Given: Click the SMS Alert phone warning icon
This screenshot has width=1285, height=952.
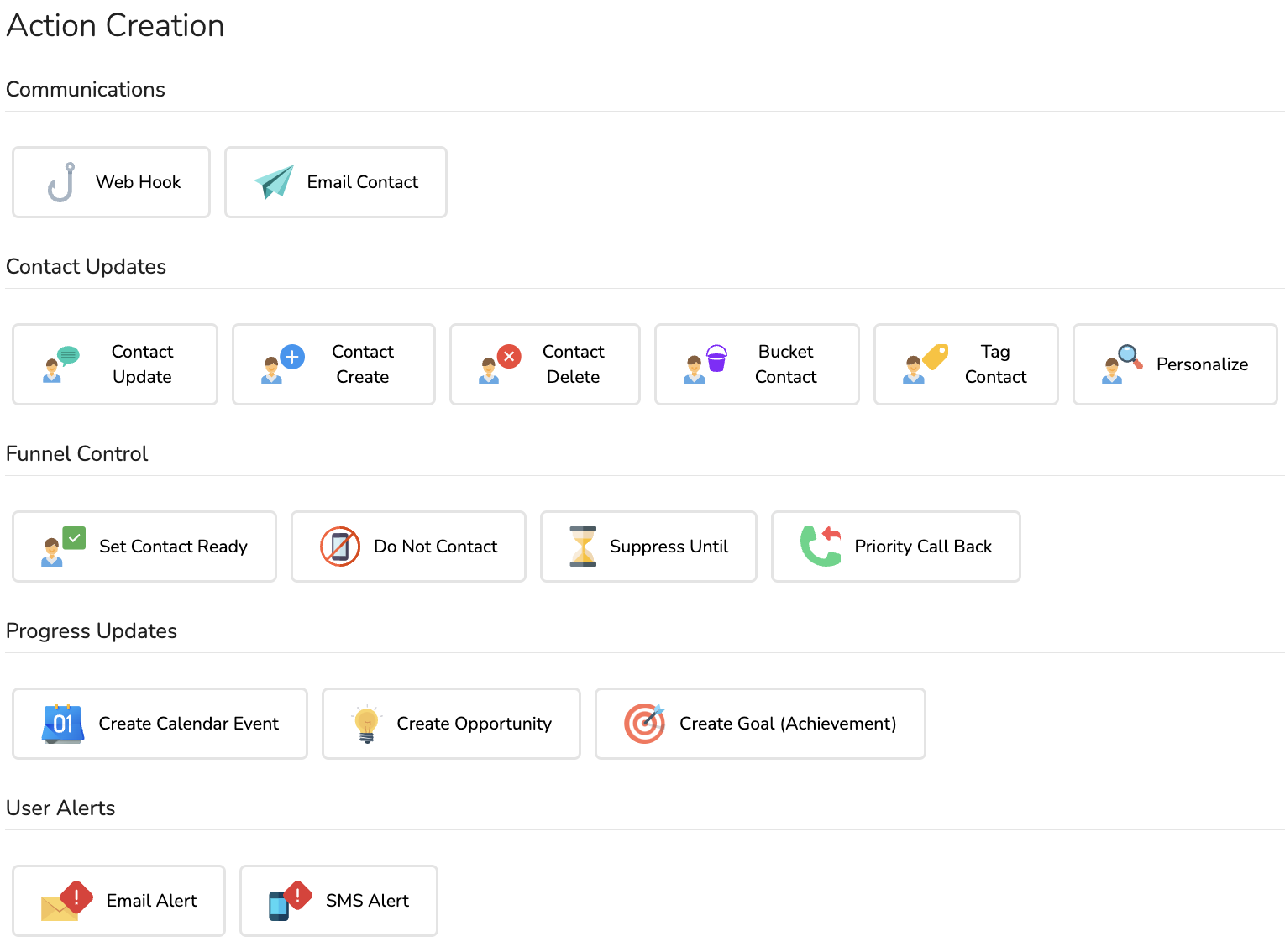Looking at the screenshot, I should (x=291, y=901).
